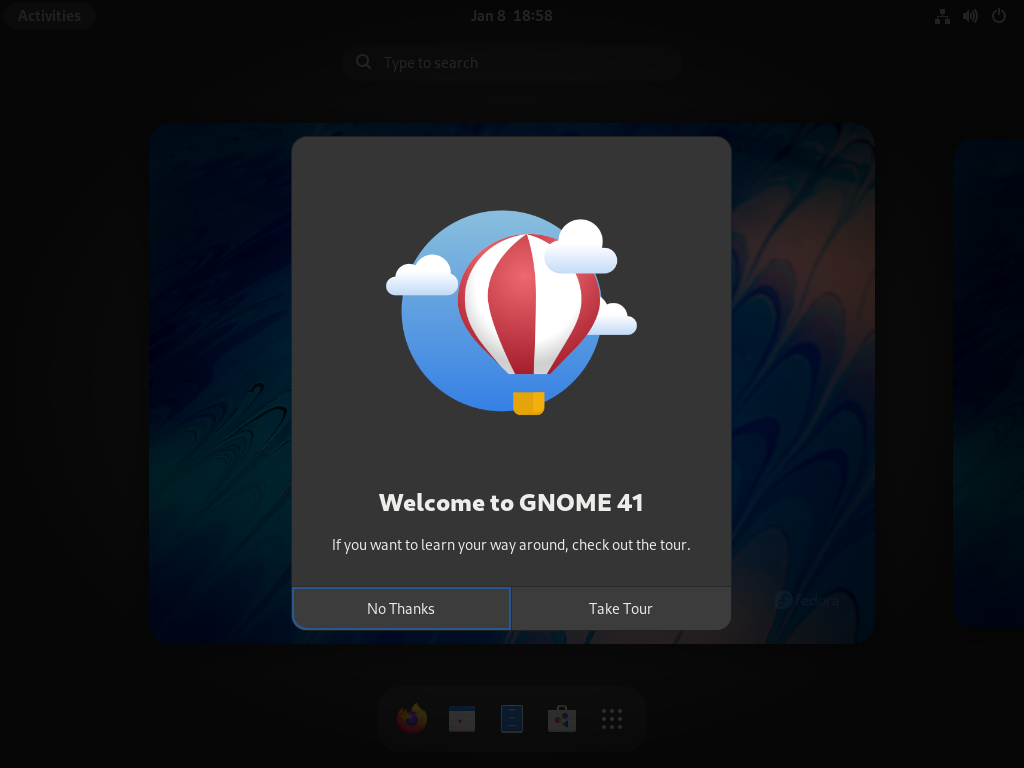The height and width of the screenshot is (768, 1024).
Task: Open the Activities overview button
Action: tap(49, 16)
